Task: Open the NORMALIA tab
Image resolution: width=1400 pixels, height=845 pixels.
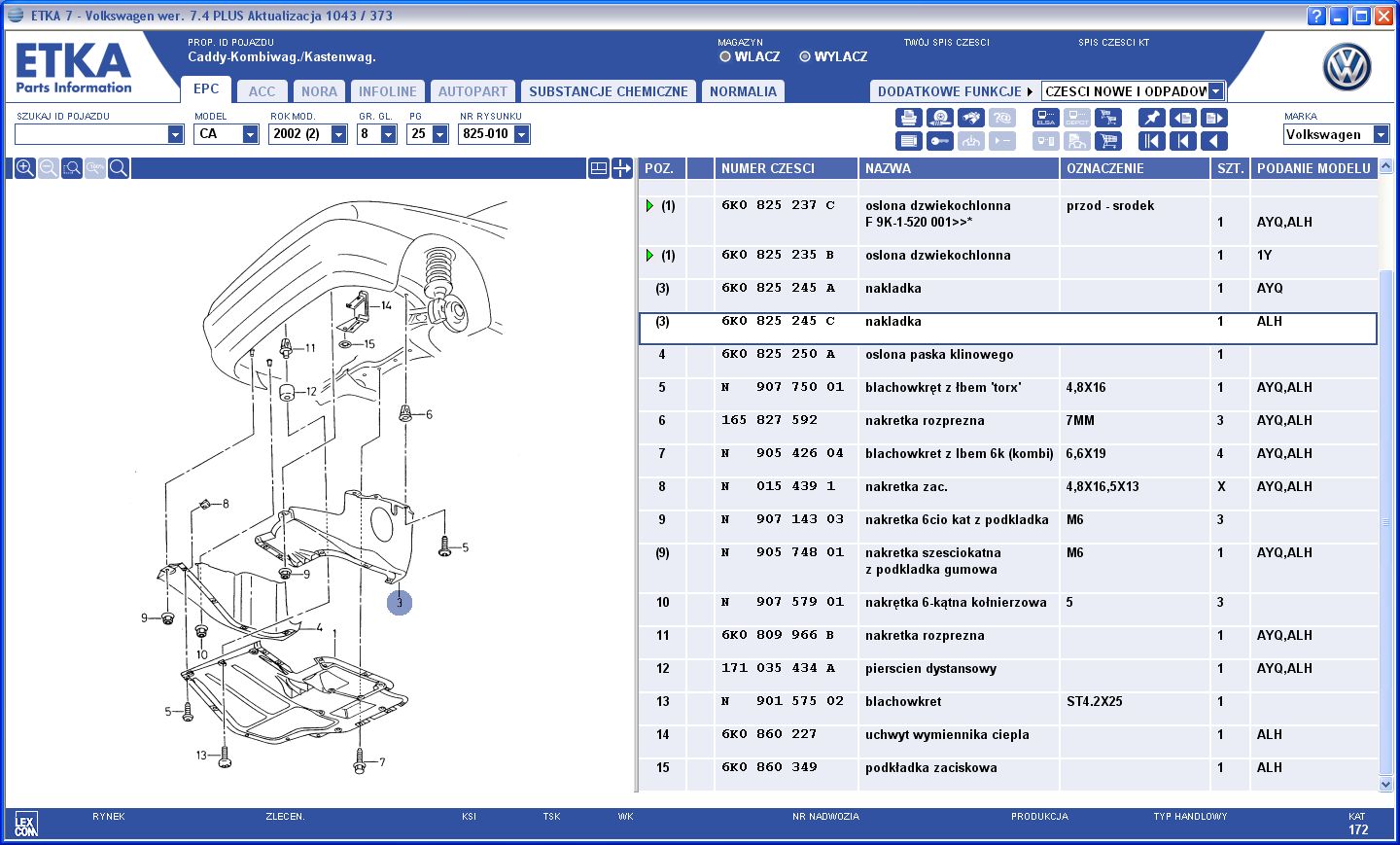Action: pos(743,91)
